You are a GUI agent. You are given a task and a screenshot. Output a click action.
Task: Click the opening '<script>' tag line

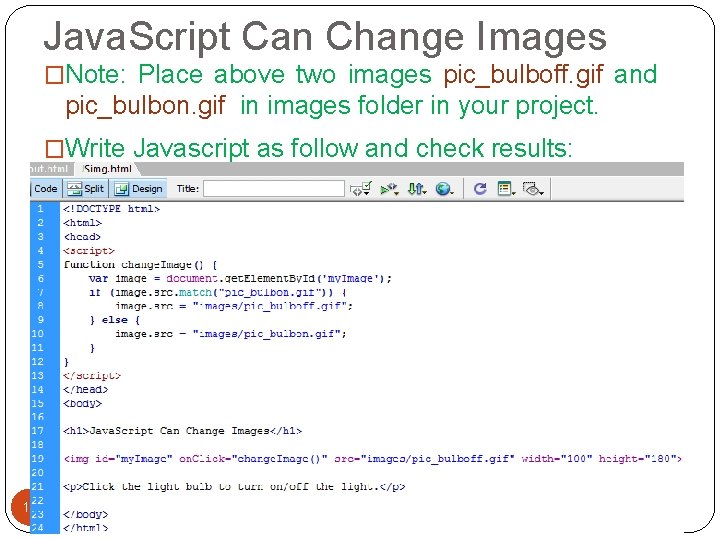[89, 251]
